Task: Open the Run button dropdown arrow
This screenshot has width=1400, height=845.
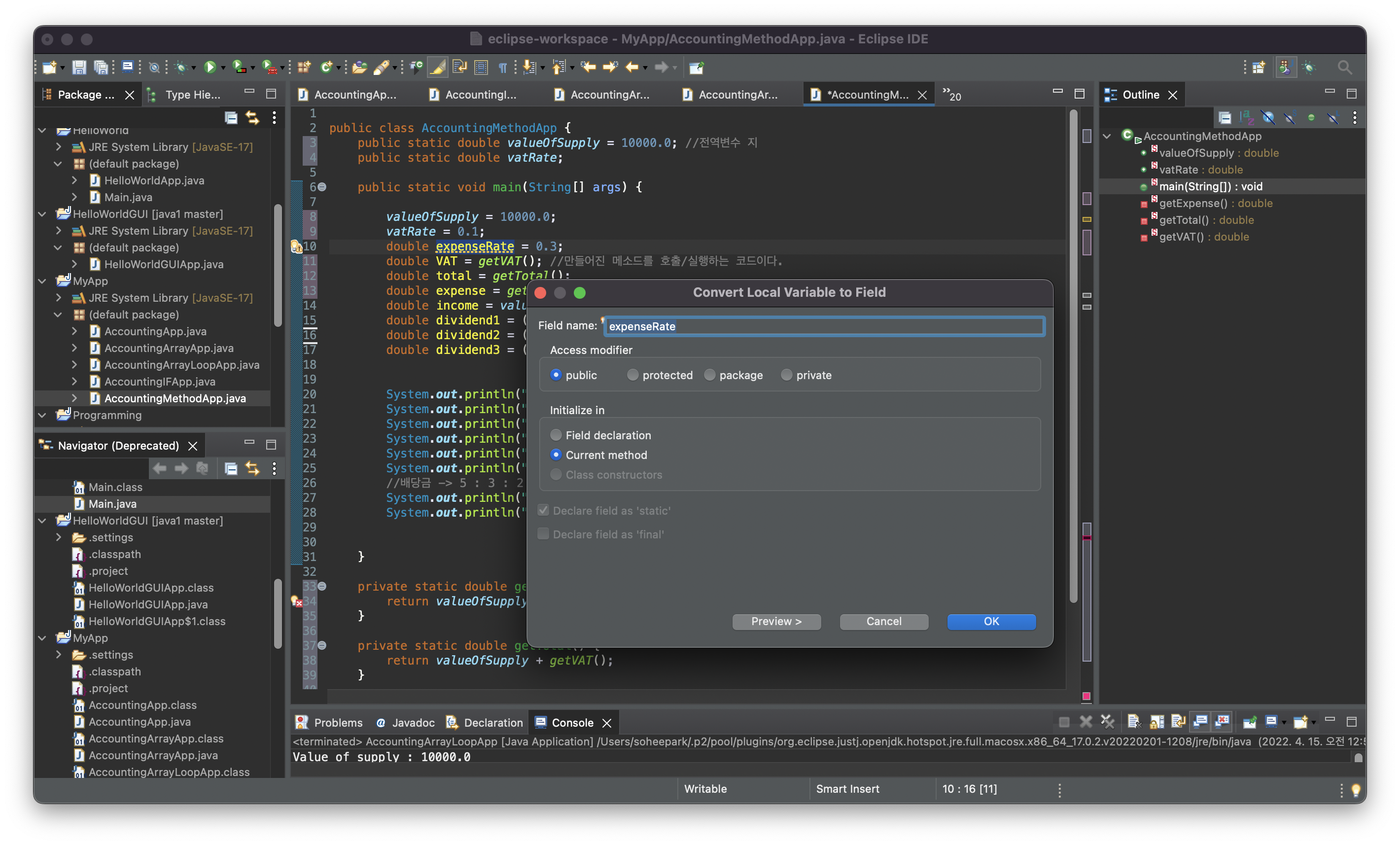Action: (223, 68)
